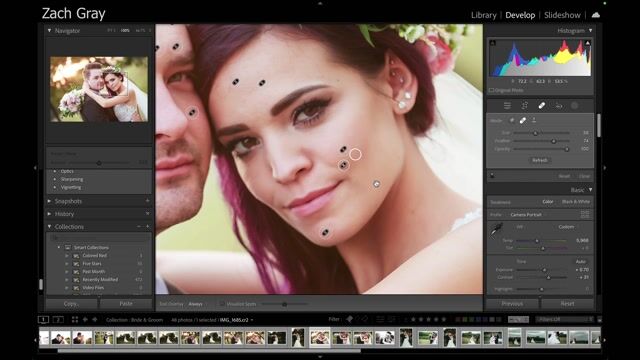Open the Masking tool circle icon
640x360 pixels.
(574, 106)
